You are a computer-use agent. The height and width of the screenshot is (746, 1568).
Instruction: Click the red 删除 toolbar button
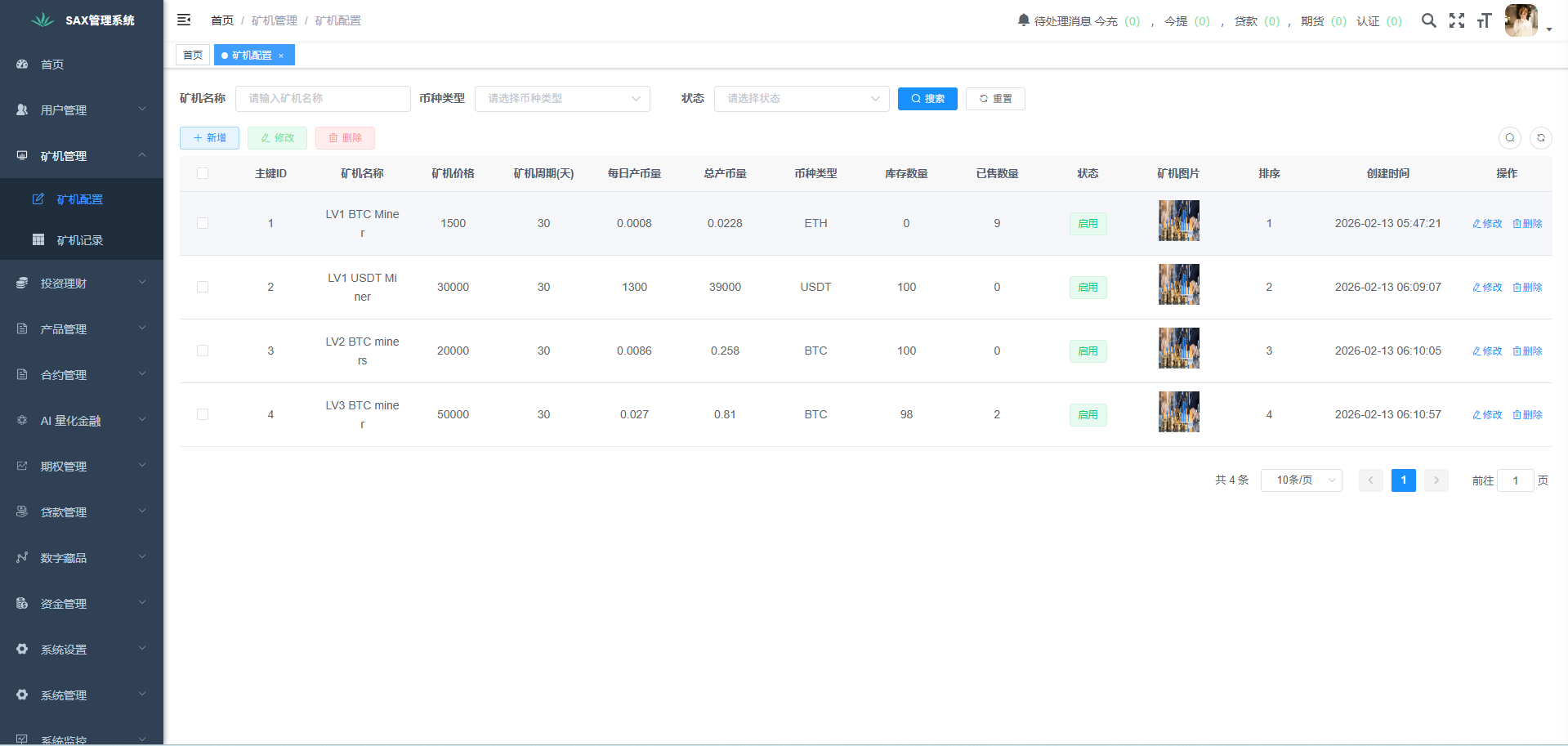pyautogui.click(x=345, y=138)
